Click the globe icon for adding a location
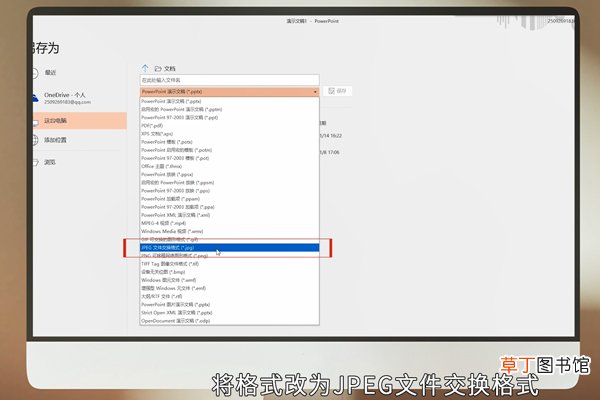 (x=35, y=140)
